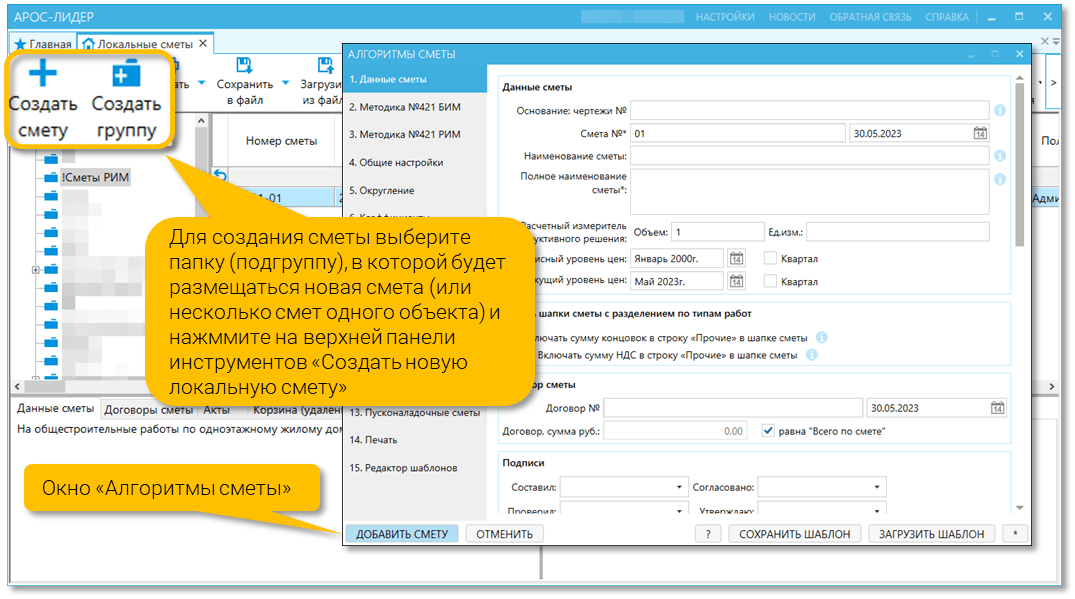This screenshot has width=1075, height=599.
Task: Open the Утверждаю dropdown
Action: [x=877, y=510]
